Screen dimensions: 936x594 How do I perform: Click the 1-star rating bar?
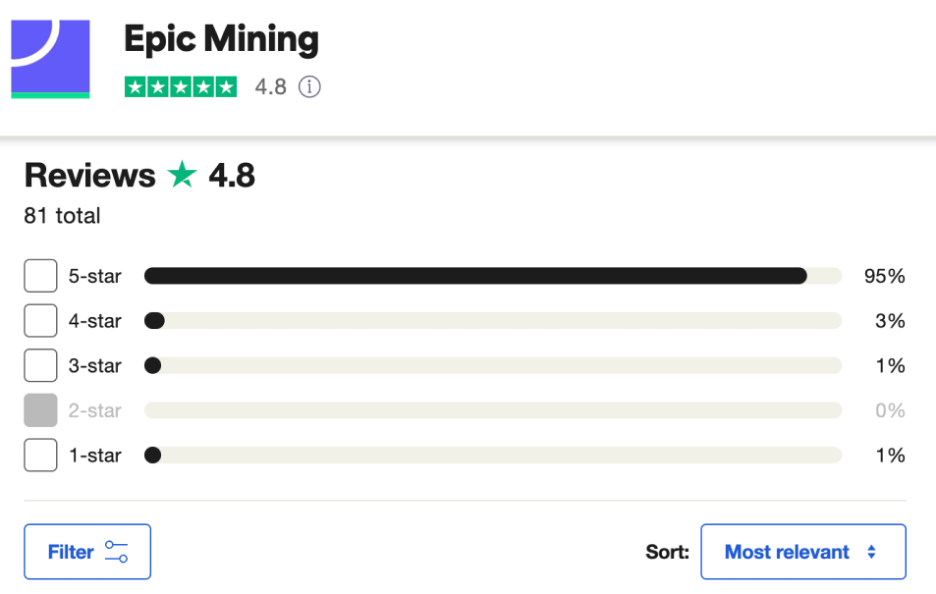click(x=492, y=455)
